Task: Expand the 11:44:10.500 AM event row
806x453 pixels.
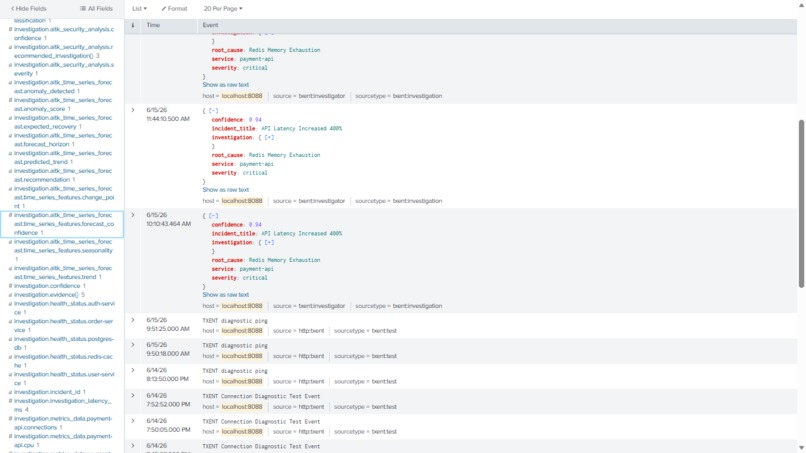Action: click(x=133, y=110)
